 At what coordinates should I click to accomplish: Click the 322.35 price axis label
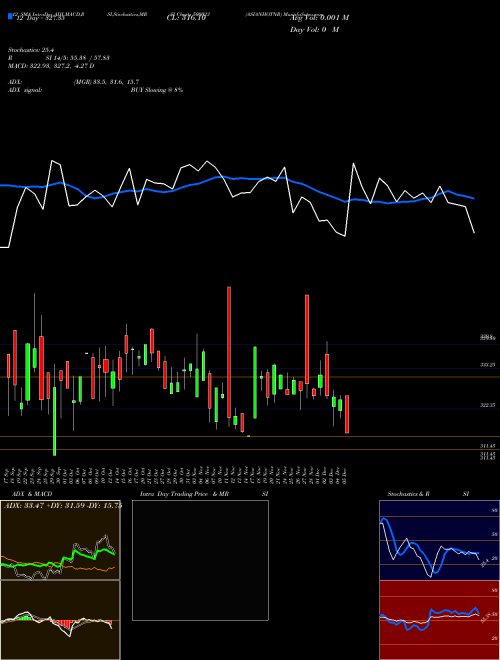pos(488,405)
